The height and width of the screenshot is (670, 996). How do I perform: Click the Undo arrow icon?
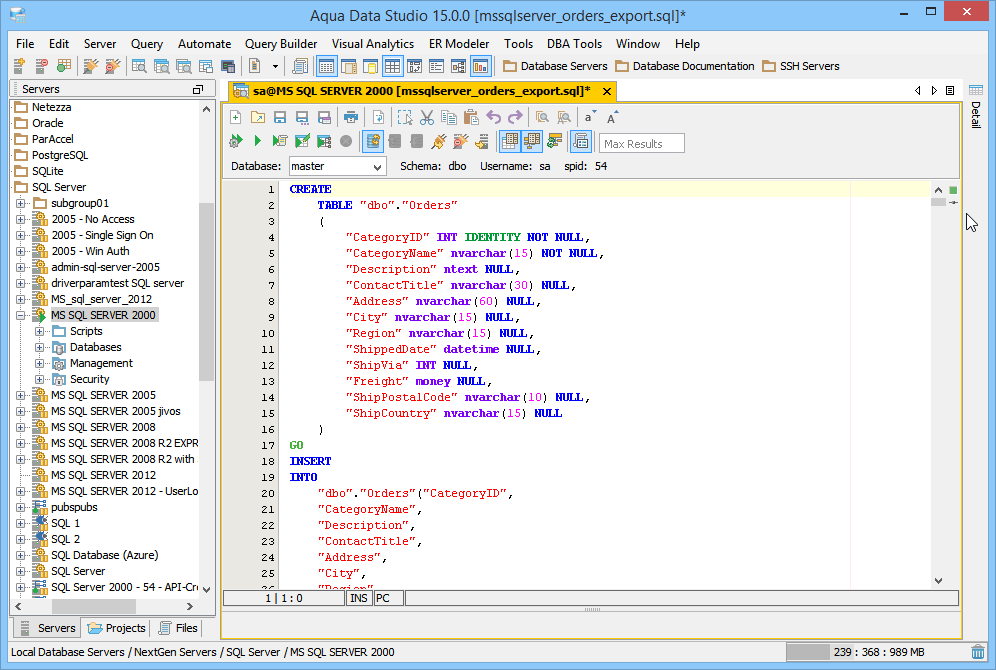493,117
